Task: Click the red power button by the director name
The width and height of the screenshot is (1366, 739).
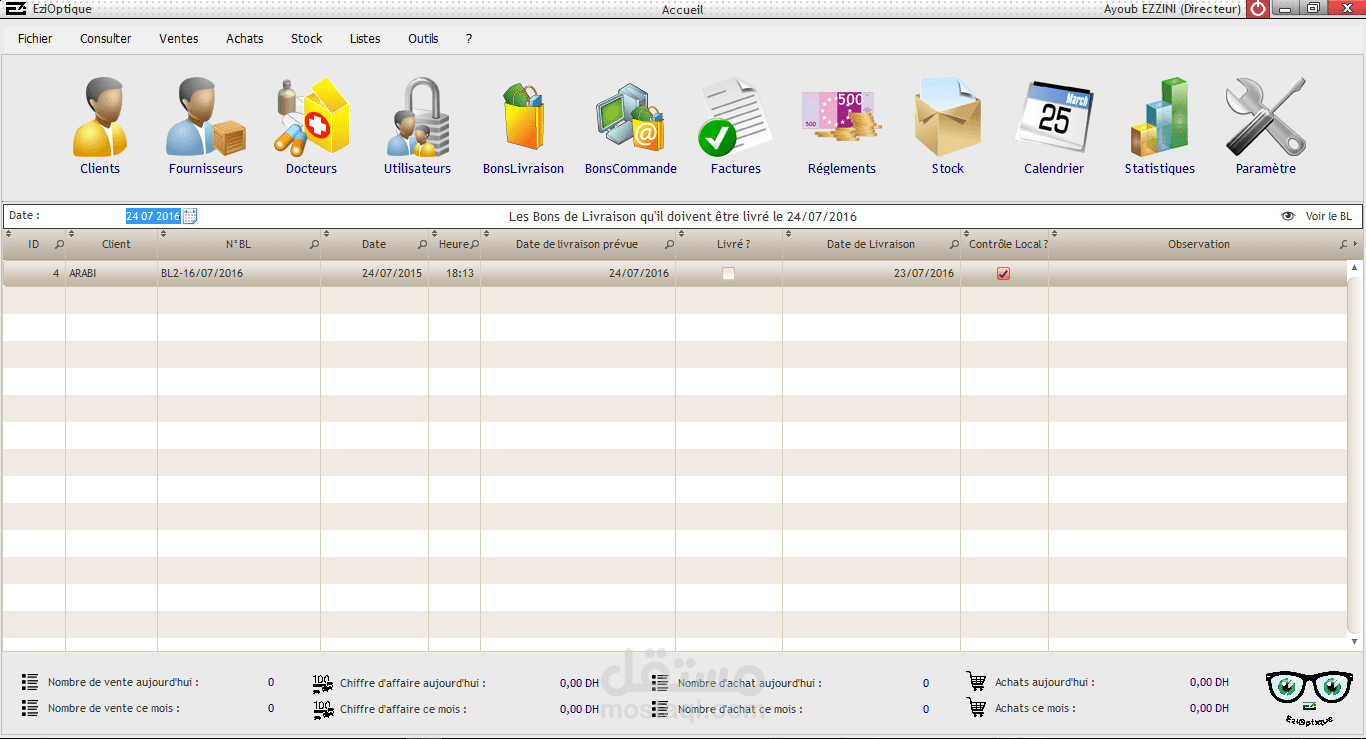Action: (x=1258, y=9)
